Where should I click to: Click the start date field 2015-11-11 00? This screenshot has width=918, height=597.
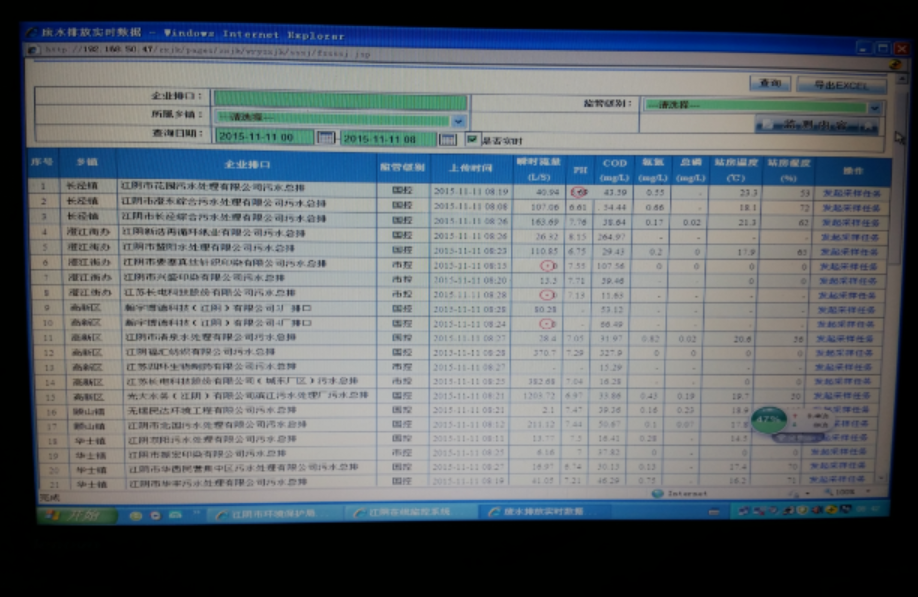pyautogui.click(x=264, y=137)
